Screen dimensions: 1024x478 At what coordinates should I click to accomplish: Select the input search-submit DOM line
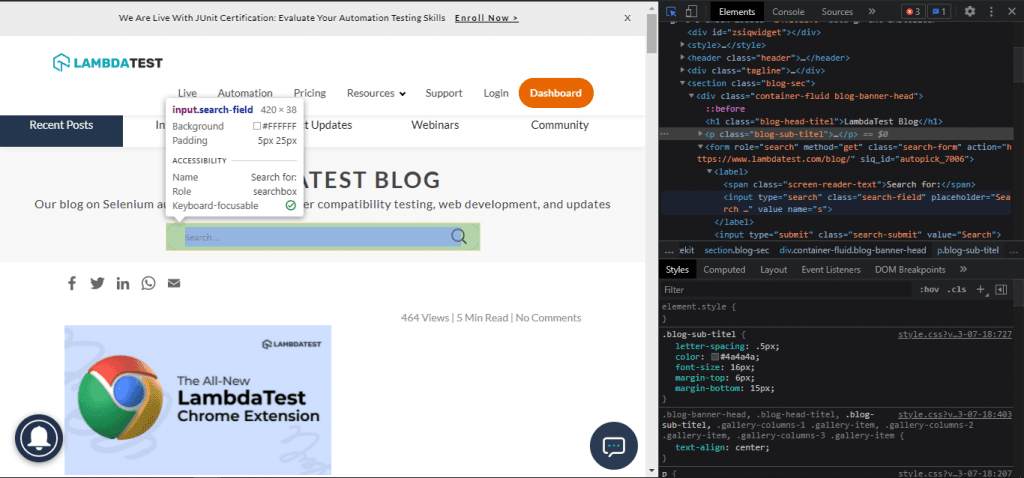click(857, 234)
